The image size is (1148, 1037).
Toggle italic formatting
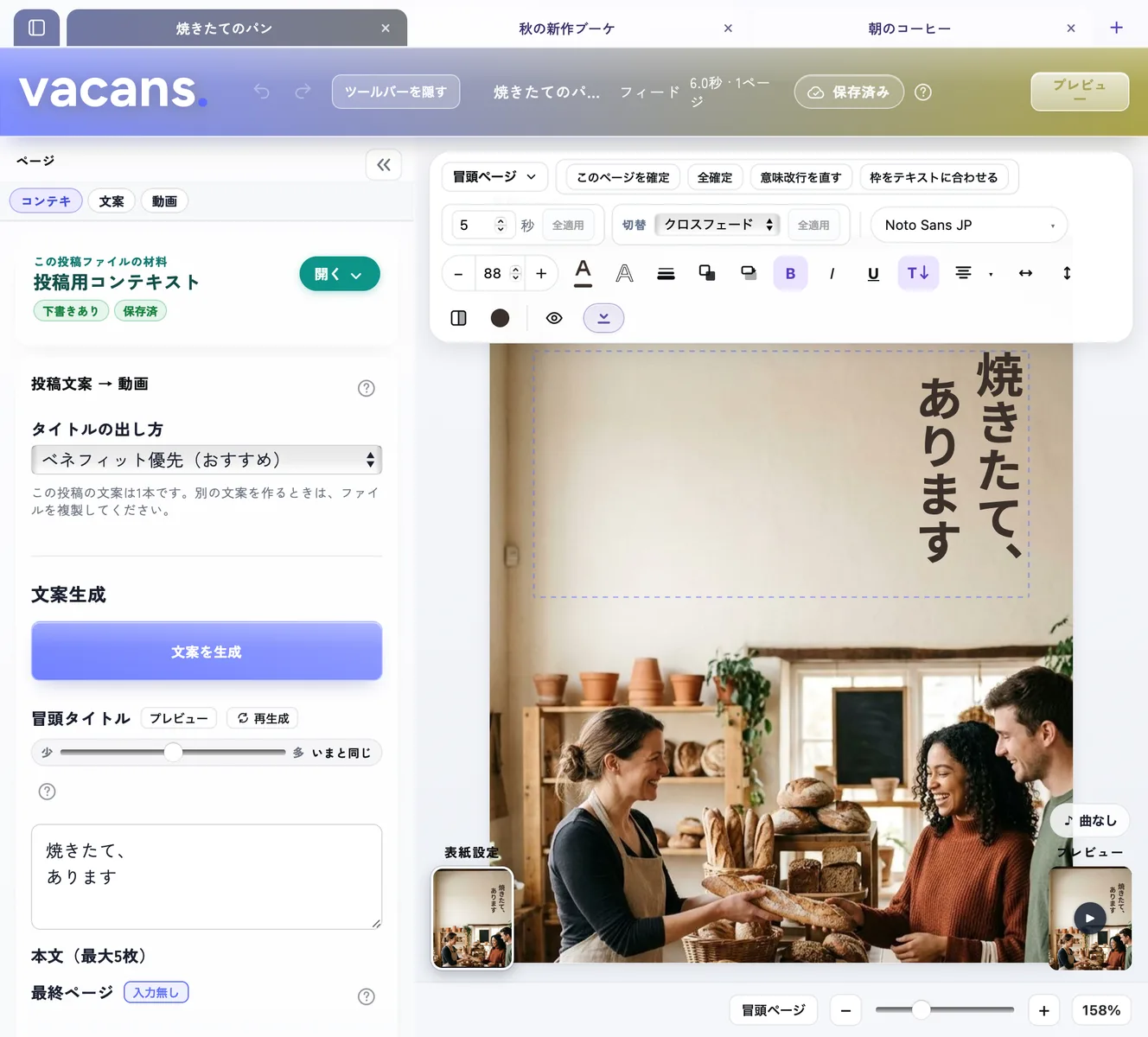[832, 273]
